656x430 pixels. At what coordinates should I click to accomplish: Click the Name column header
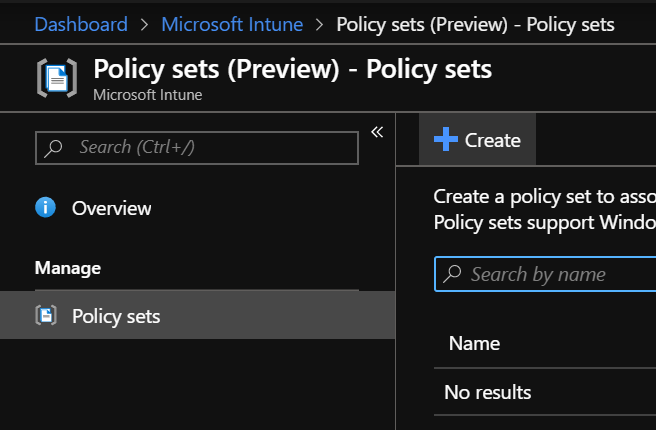coord(474,343)
